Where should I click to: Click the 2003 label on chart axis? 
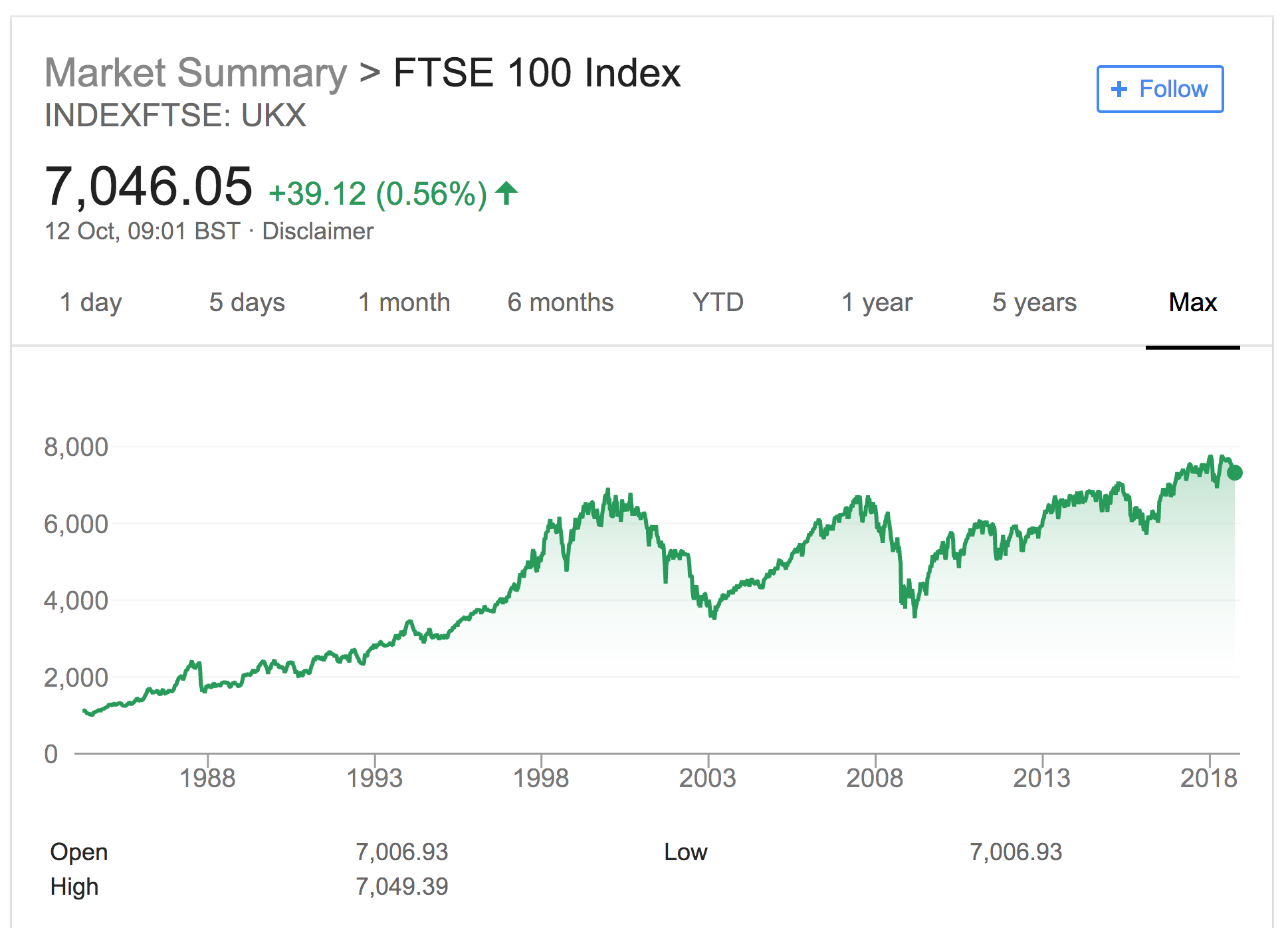coord(707,778)
